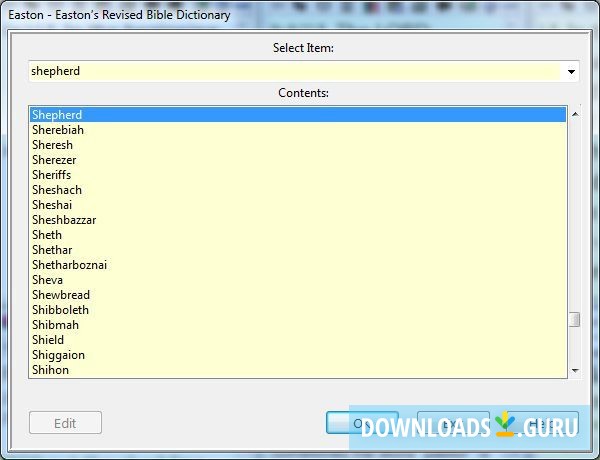The image size is (600, 460).
Task: Click the contents list scrollbar thumb
Action: pyautogui.click(x=575, y=320)
